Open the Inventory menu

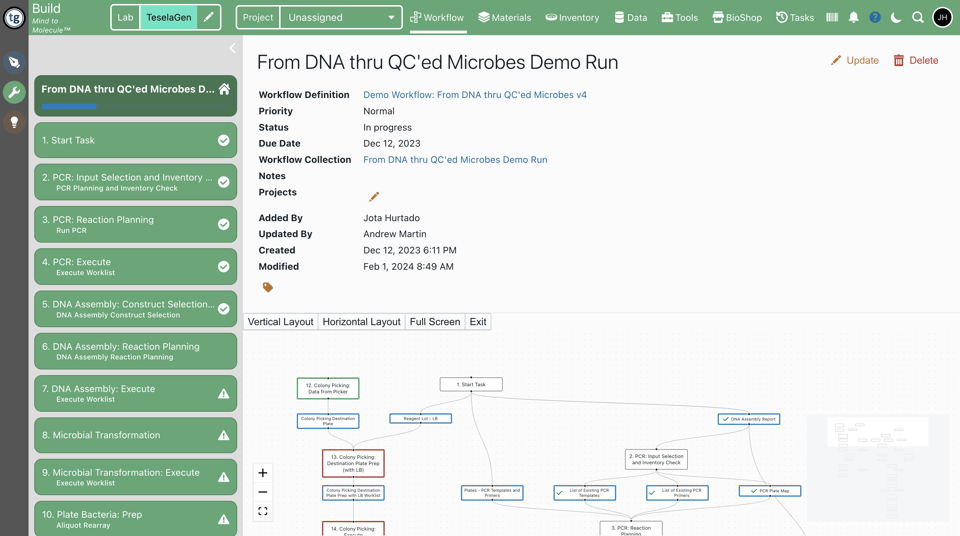[572, 17]
